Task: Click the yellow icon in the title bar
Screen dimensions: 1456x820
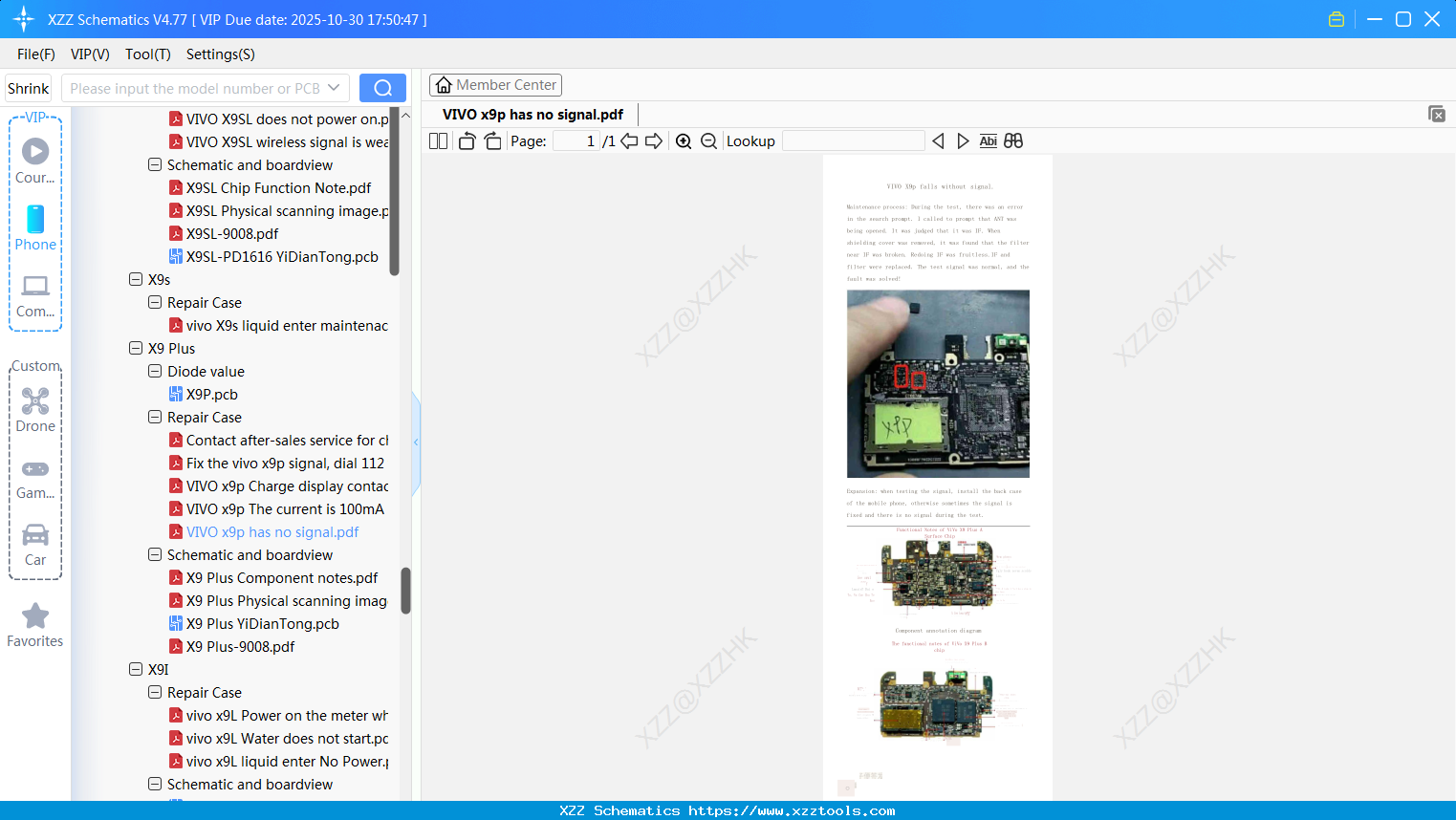Action: [1336, 19]
